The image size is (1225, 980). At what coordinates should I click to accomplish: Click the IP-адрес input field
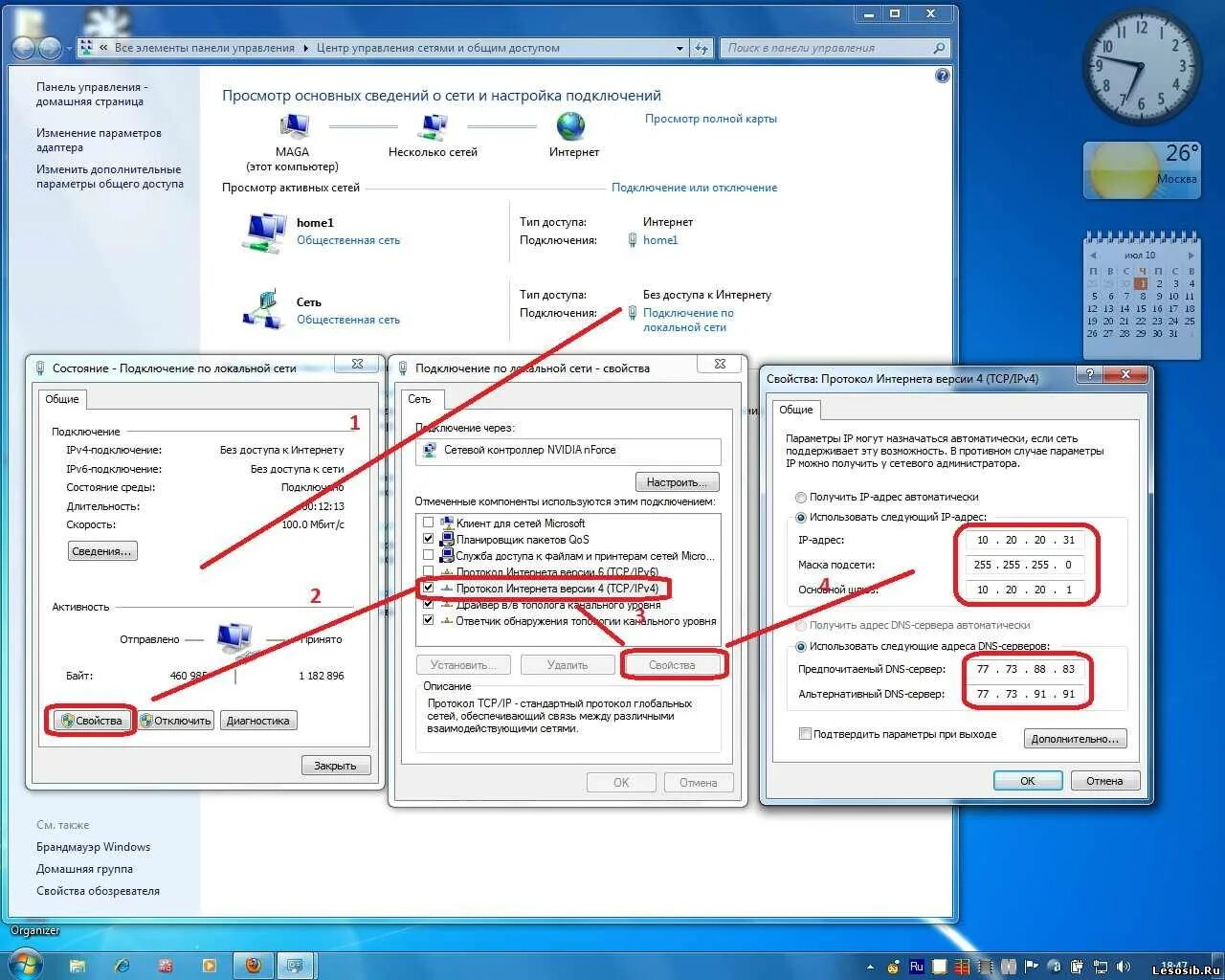[x=1025, y=540]
